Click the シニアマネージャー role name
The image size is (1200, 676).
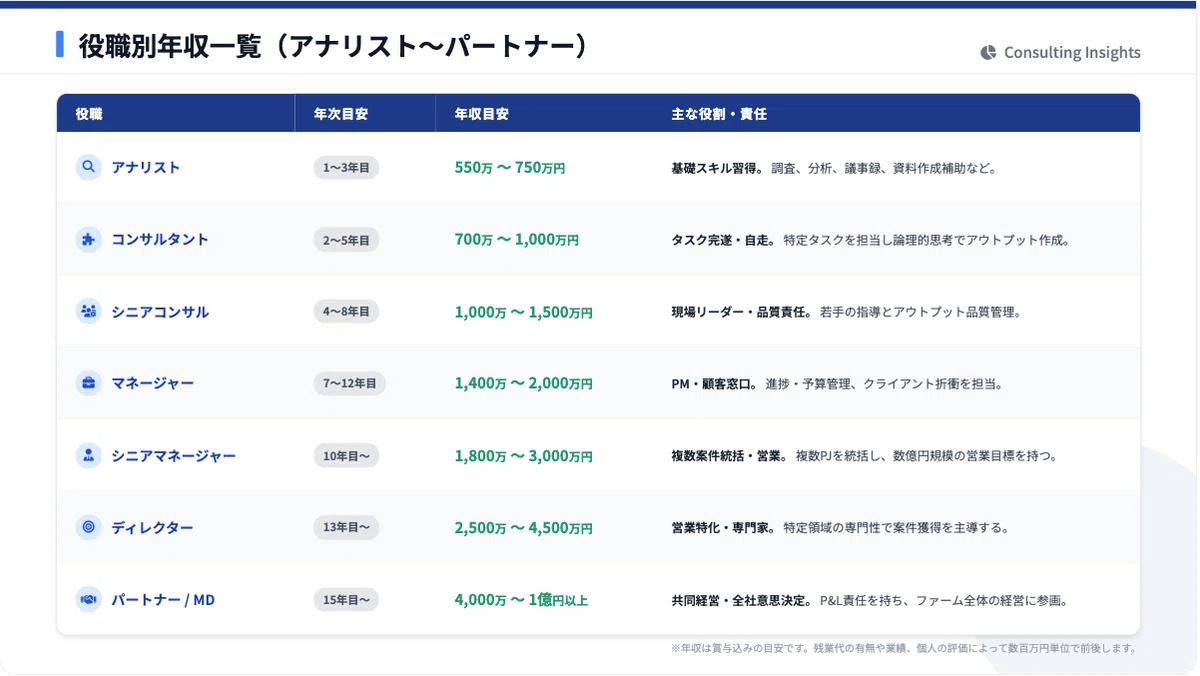click(174, 456)
